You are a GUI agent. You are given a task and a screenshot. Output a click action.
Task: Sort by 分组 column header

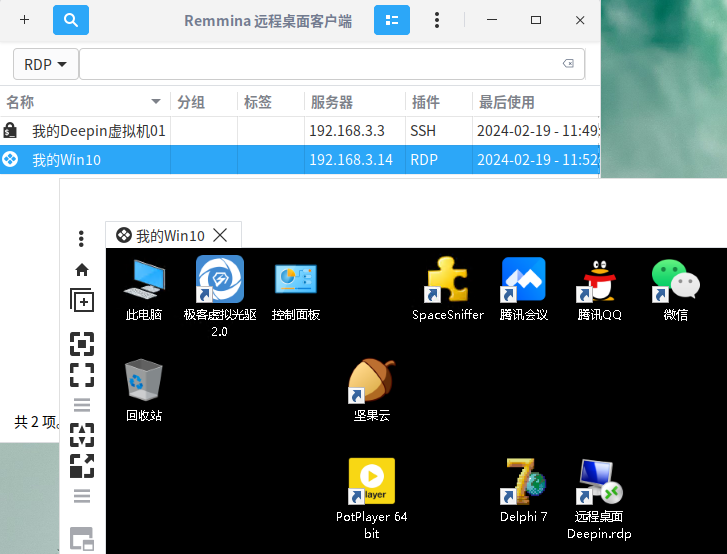pyautogui.click(x=204, y=102)
